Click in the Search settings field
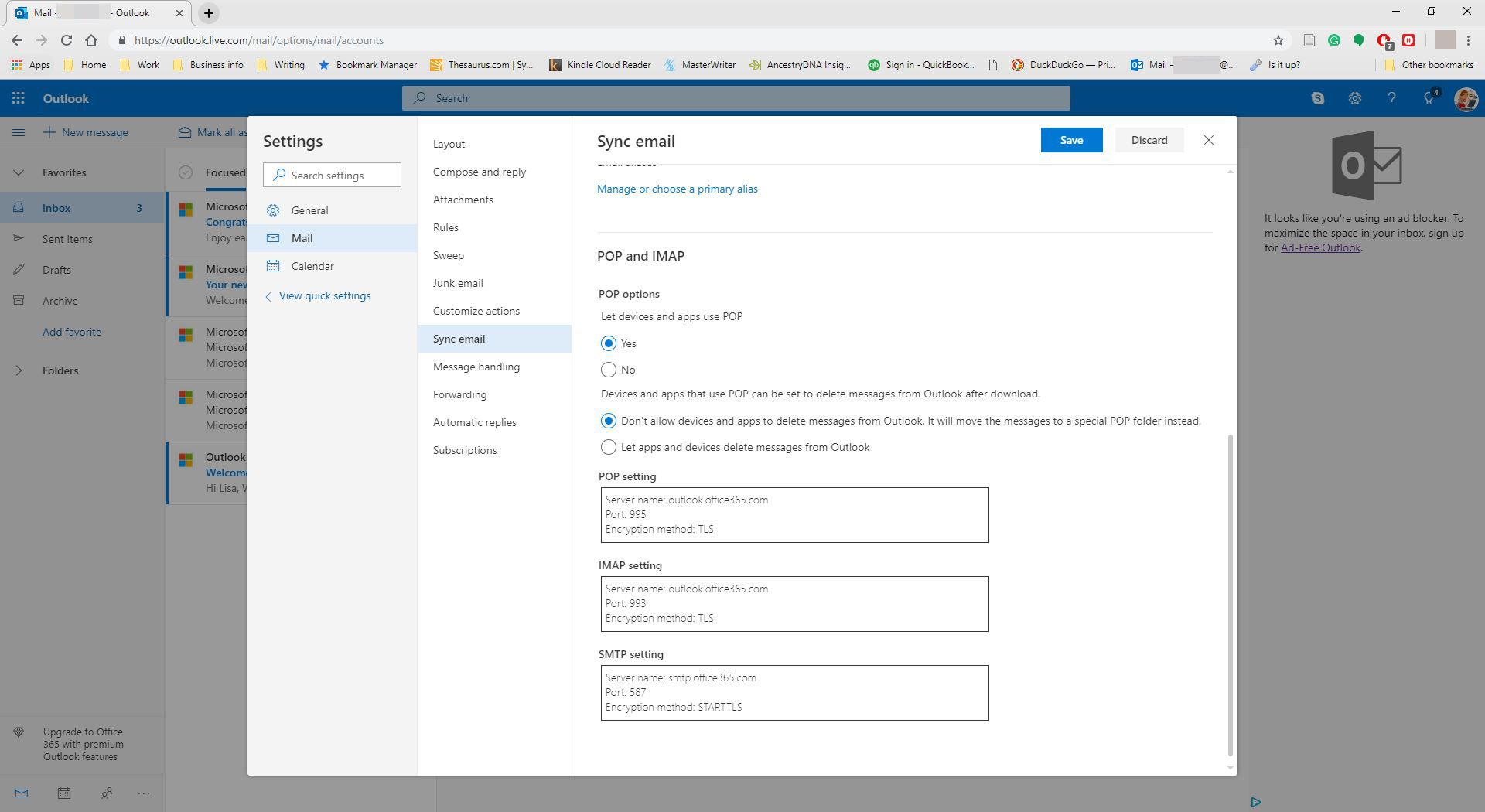The width and height of the screenshot is (1485, 812). click(332, 176)
